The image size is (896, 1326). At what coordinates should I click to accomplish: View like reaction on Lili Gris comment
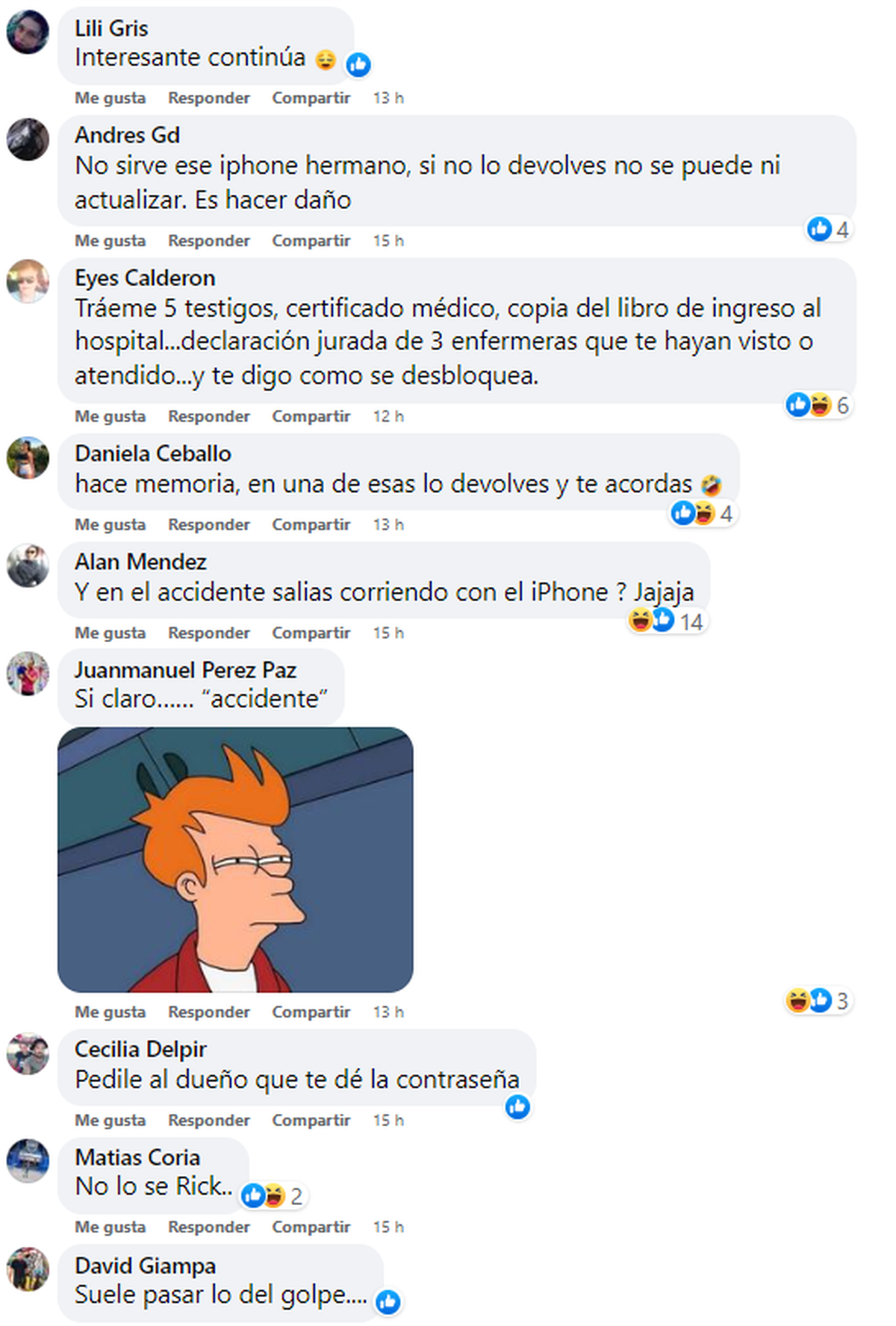(358, 65)
